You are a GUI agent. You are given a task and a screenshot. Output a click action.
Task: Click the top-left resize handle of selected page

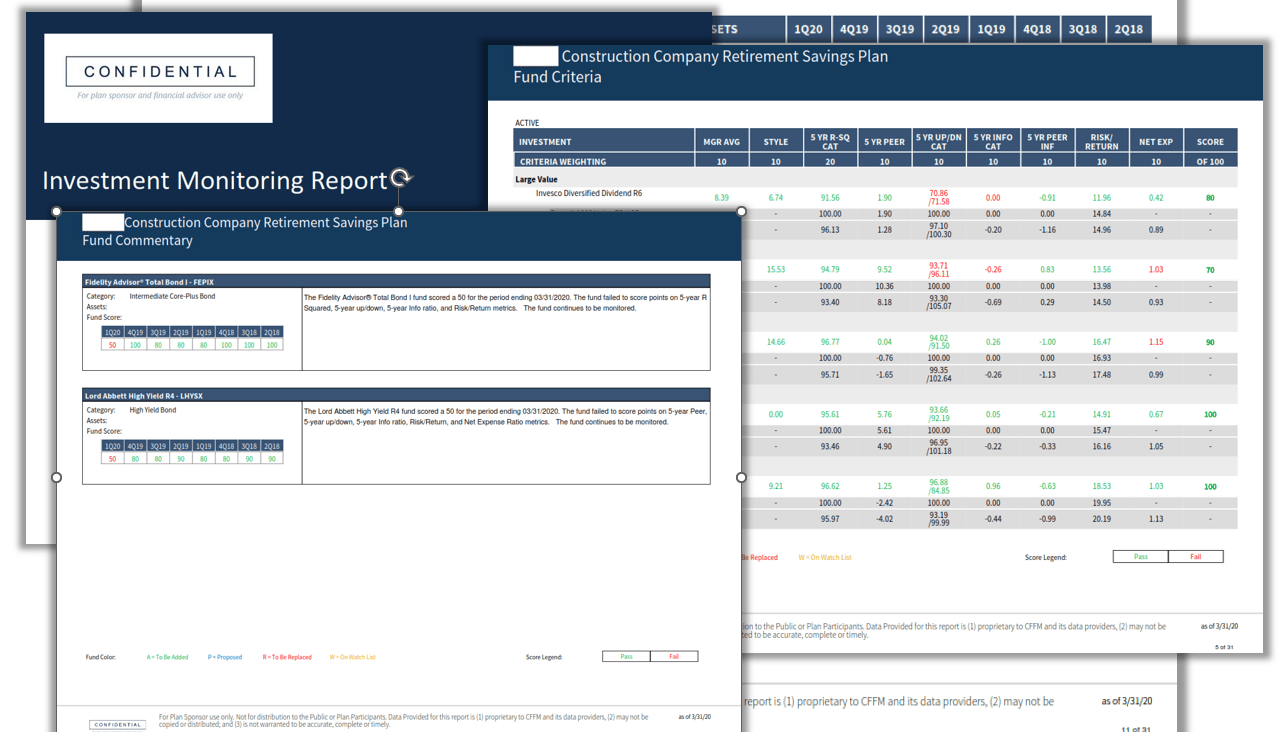click(57, 212)
